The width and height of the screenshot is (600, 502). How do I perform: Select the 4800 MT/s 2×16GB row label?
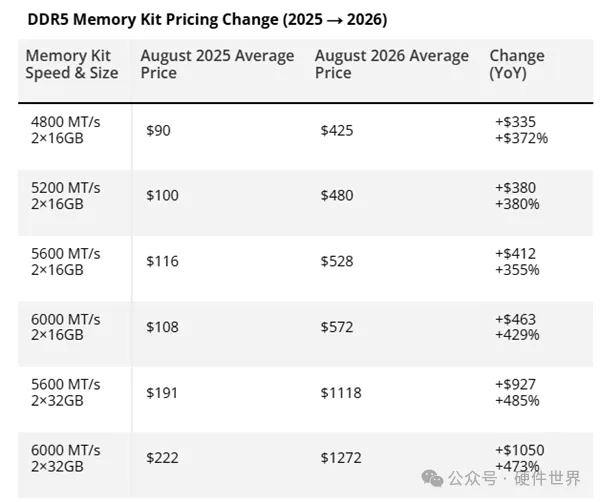click(x=65, y=130)
